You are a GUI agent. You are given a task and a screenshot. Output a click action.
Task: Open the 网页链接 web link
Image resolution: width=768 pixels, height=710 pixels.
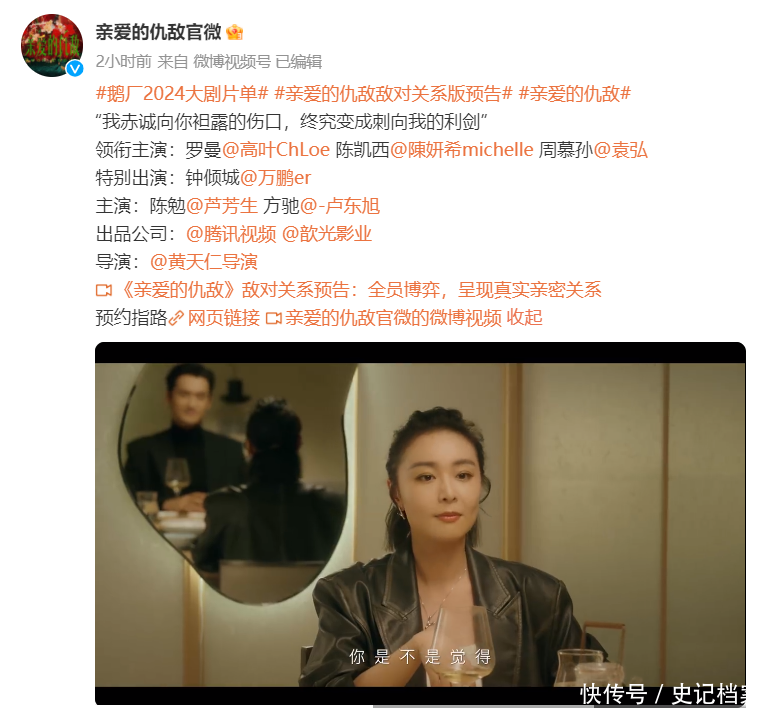click(224, 318)
